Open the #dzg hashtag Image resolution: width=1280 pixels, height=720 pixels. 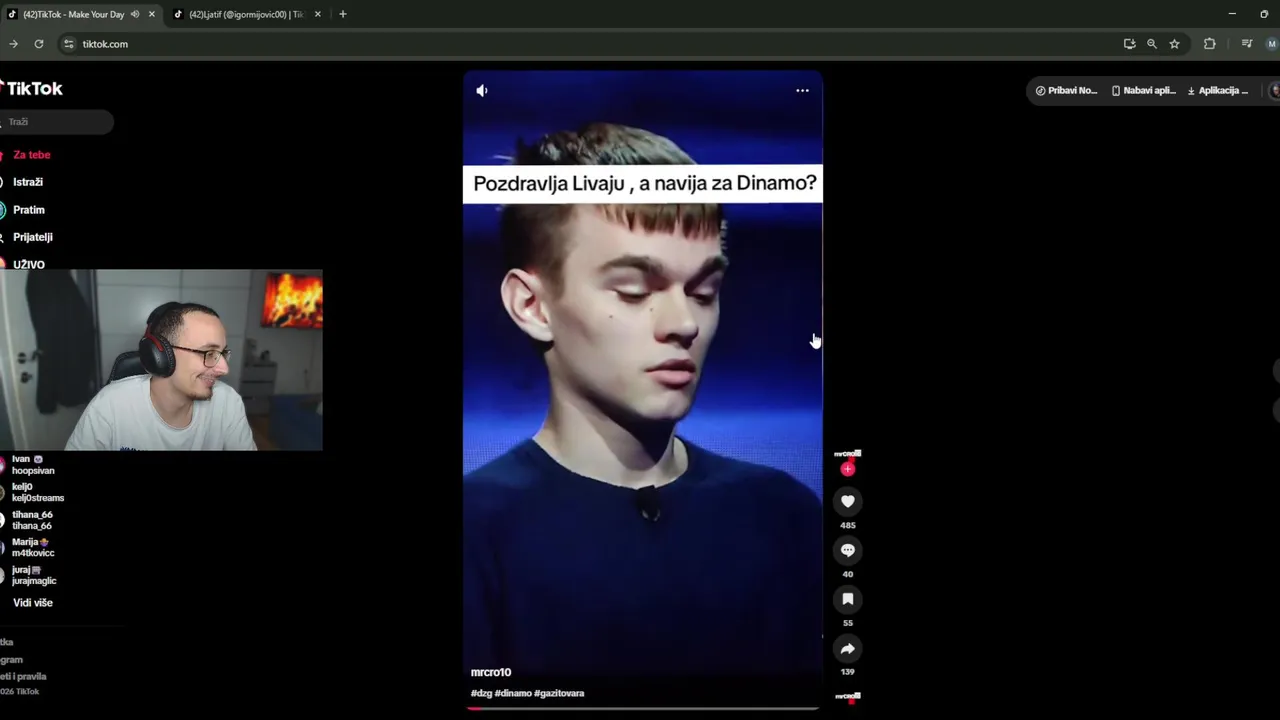[x=481, y=693]
